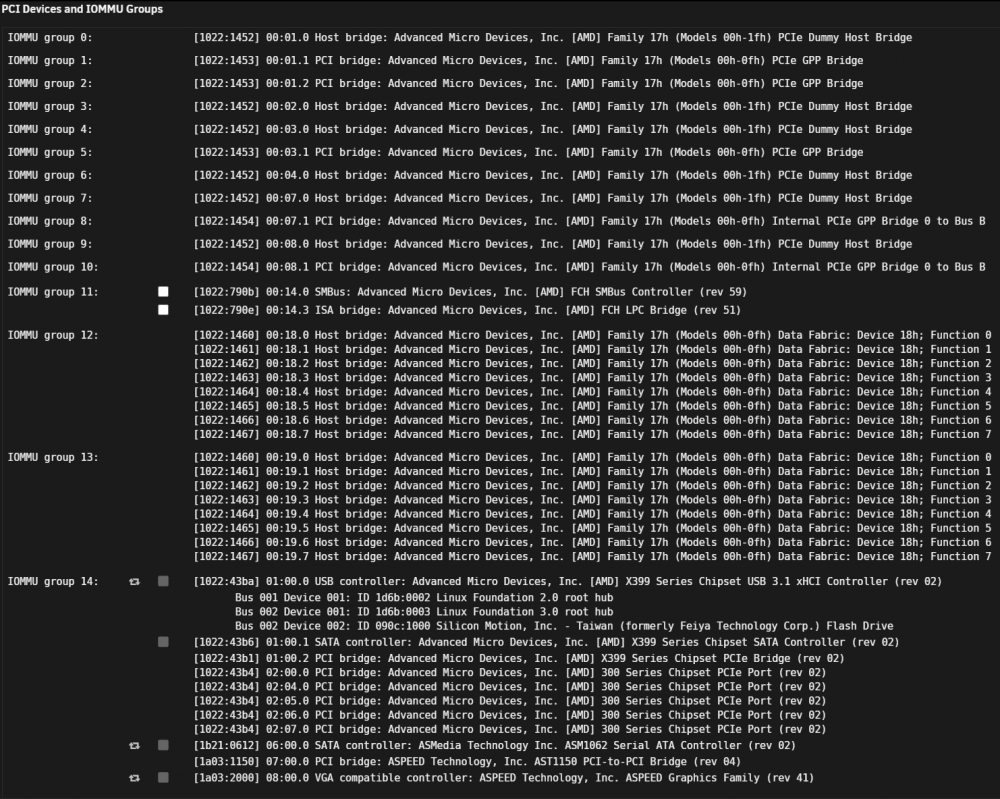Toggle checkbox for X399 Chipset SATA Controller 01:00.1
This screenshot has width=1000, height=799.
coord(163,641)
